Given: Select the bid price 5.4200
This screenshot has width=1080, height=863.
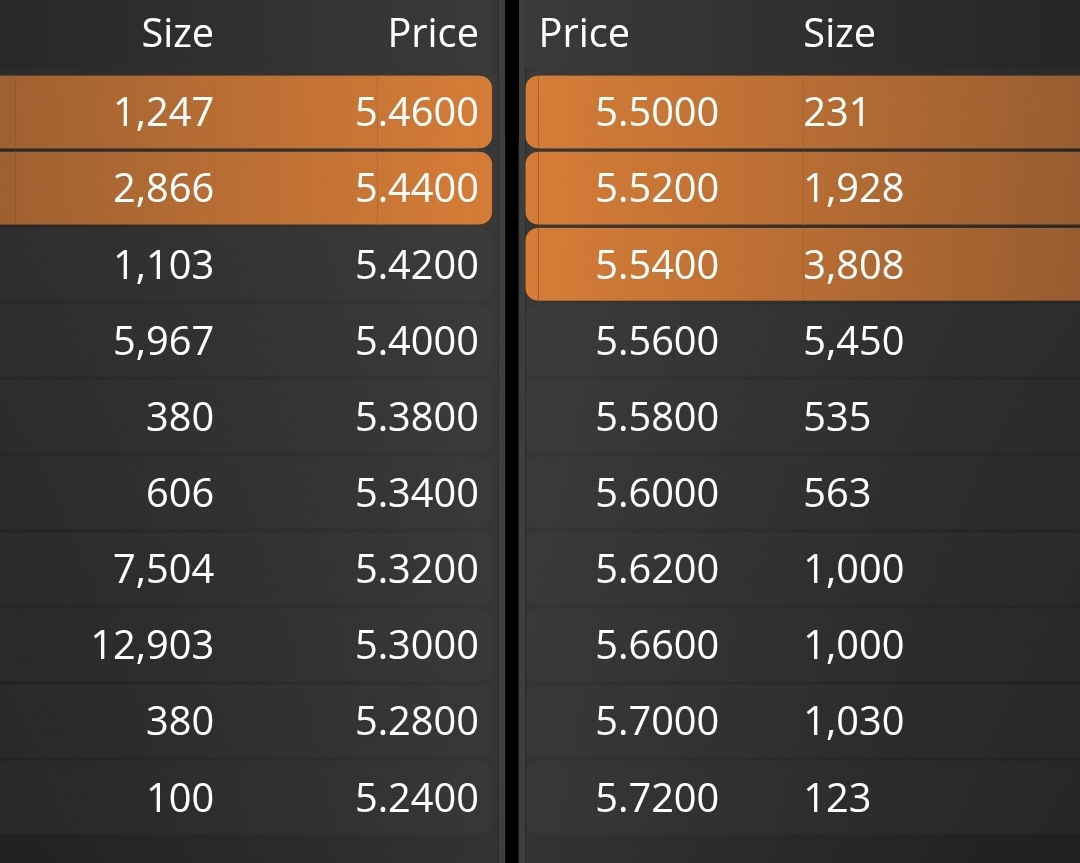Looking at the screenshot, I should 417,264.
